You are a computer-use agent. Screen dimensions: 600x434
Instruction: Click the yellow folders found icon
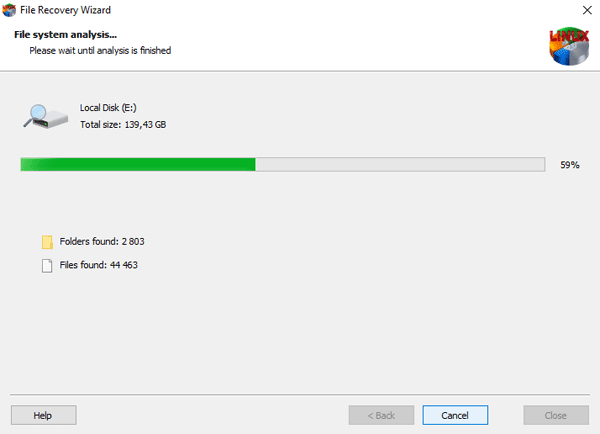click(x=47, y=242)
